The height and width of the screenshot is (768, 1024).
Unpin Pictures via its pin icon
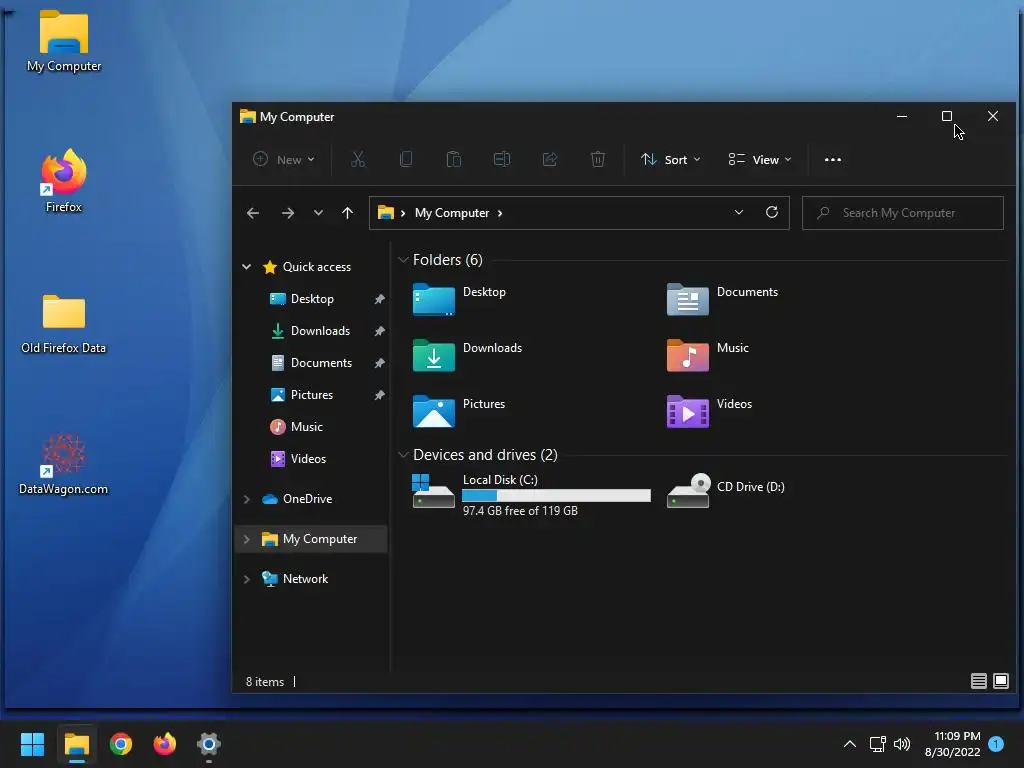pyautogui.click(x=379, y=395)
